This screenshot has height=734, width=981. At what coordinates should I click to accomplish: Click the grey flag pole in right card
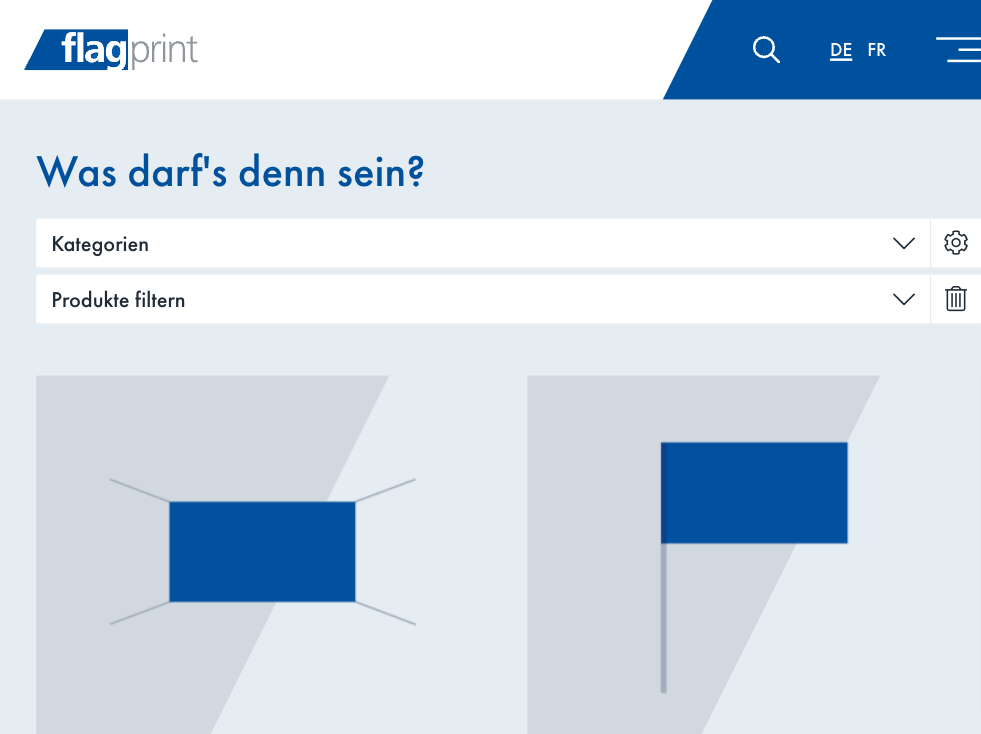(x=663, y=620)
